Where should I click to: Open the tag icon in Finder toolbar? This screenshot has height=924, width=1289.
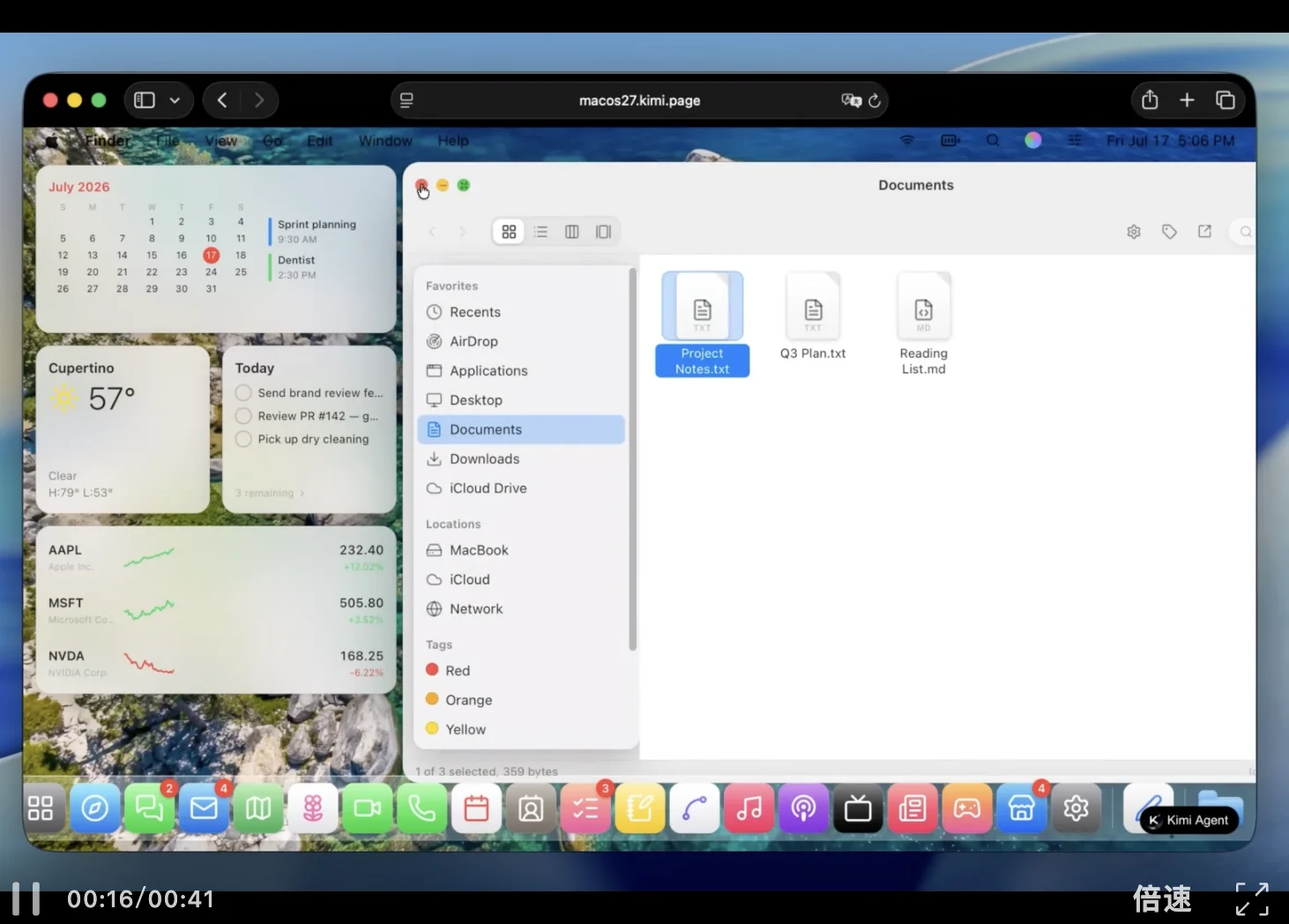tap(1169, 232)
